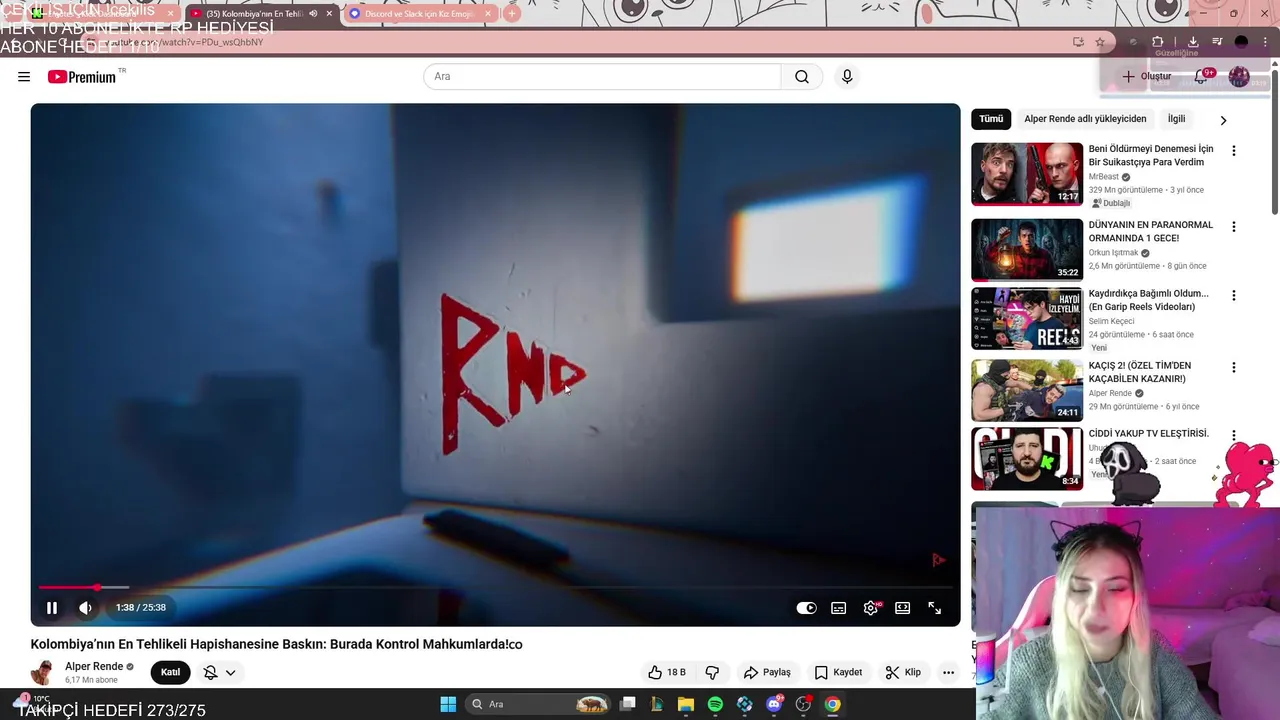Dislike the video
Screen dimensions: 1280x720
click(712, 672)
